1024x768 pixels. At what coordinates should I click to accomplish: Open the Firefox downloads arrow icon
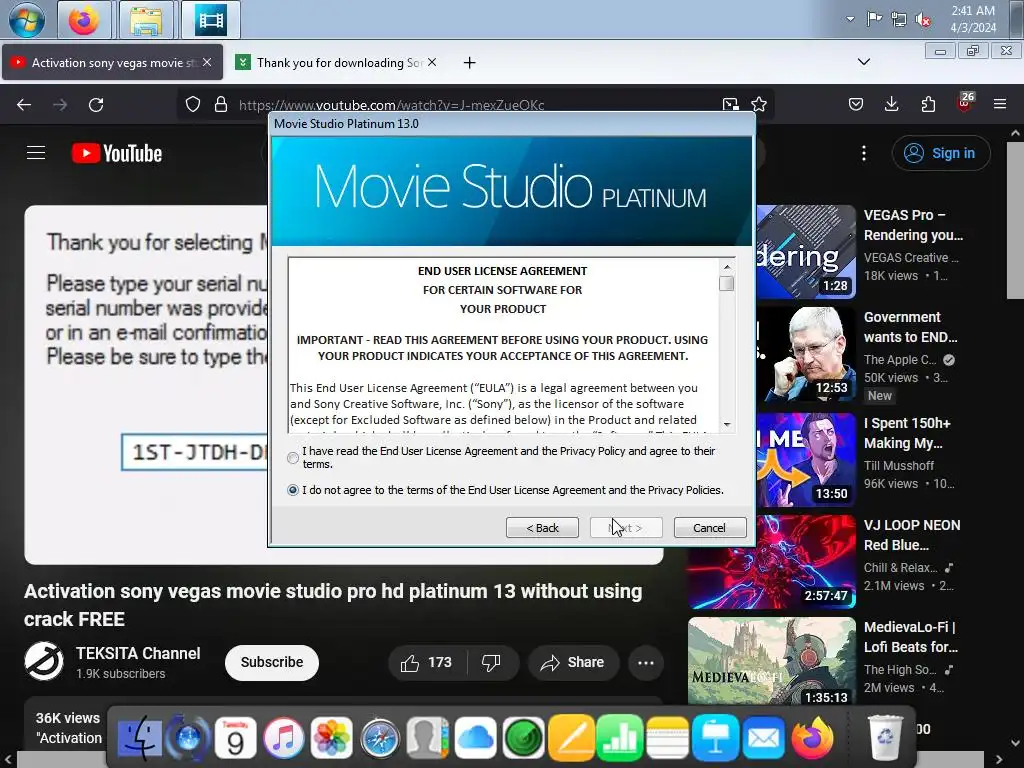click(891, 104)
